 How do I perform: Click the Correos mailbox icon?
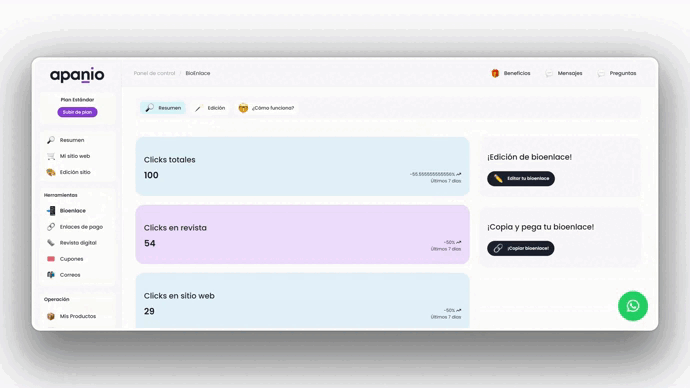(x=51, y=275)
